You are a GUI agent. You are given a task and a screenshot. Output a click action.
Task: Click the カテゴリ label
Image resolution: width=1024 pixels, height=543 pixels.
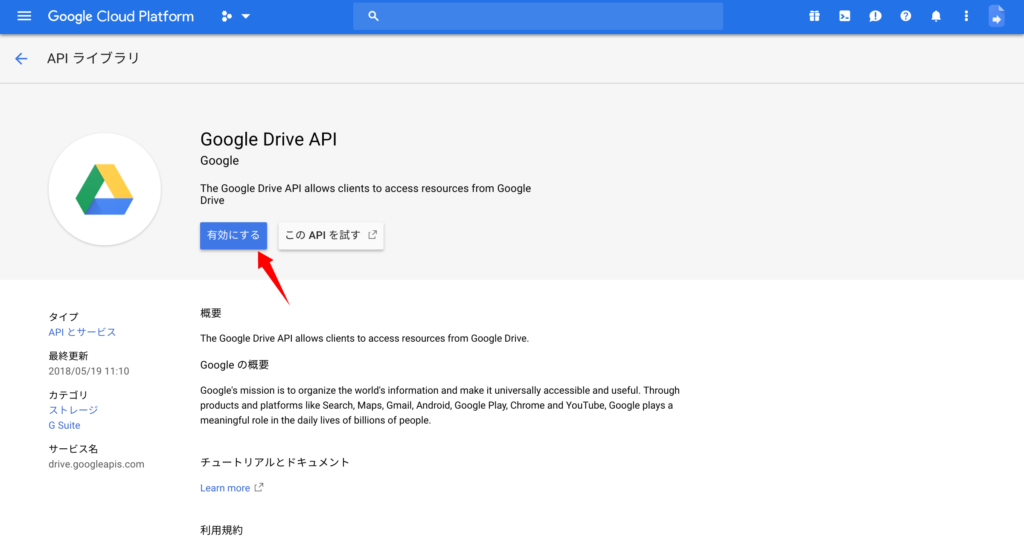(68, 395)
